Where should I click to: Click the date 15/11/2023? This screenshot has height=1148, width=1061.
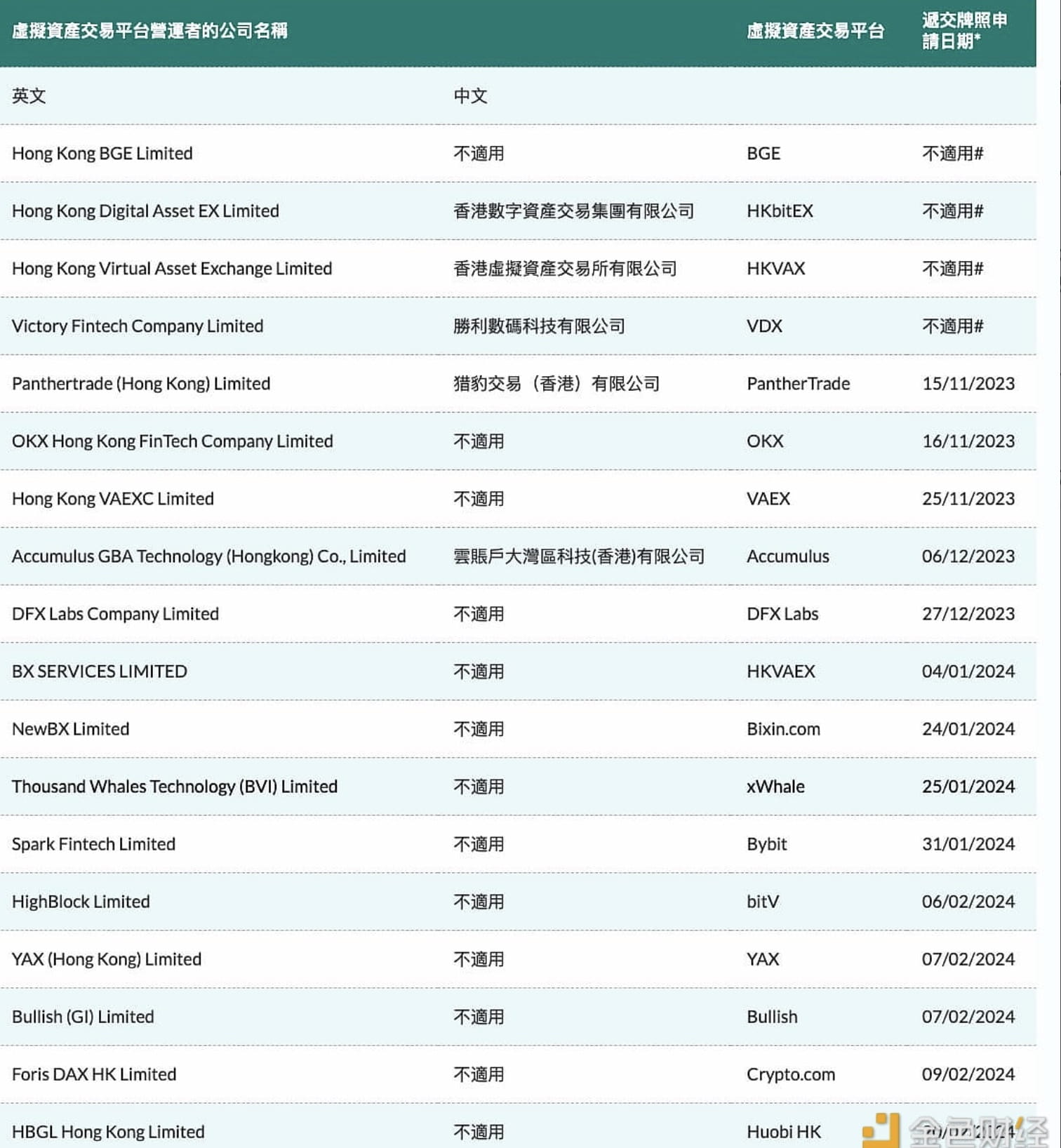click(x=968, y=384)
